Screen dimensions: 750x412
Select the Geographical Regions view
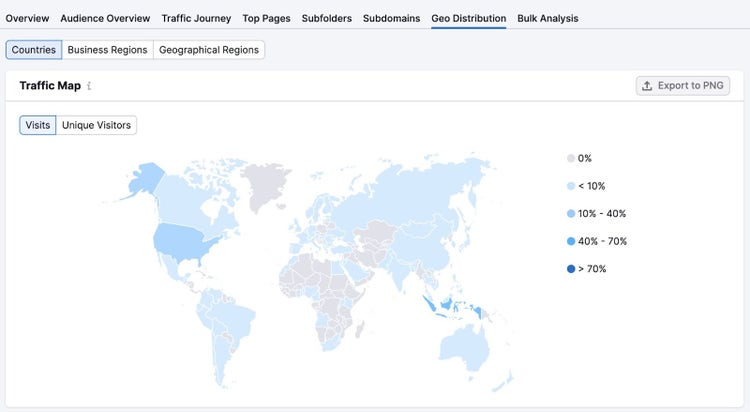[209, 50]
